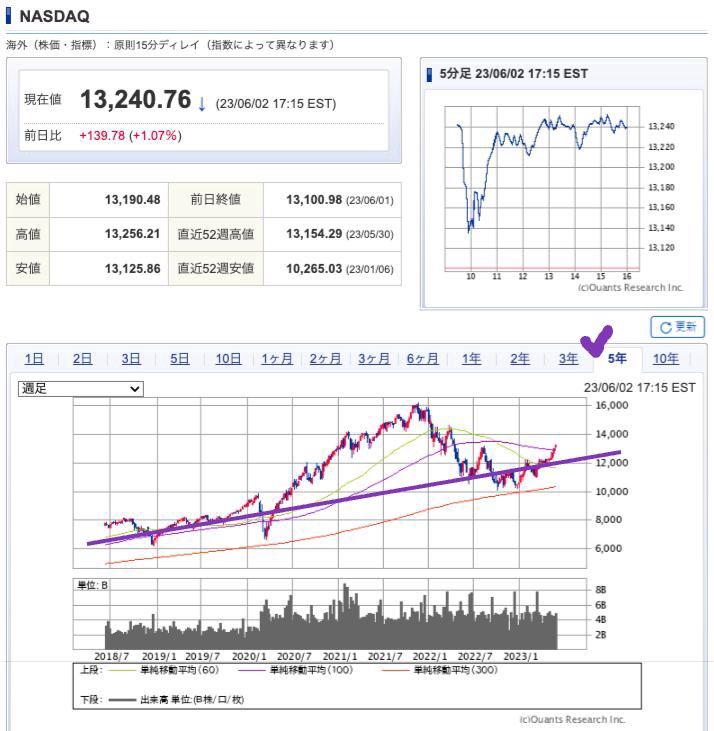This screenshot has width=714, height=731.
Task: Click the 単純移動平均(60) legend entry
Action: click(163, 670)
